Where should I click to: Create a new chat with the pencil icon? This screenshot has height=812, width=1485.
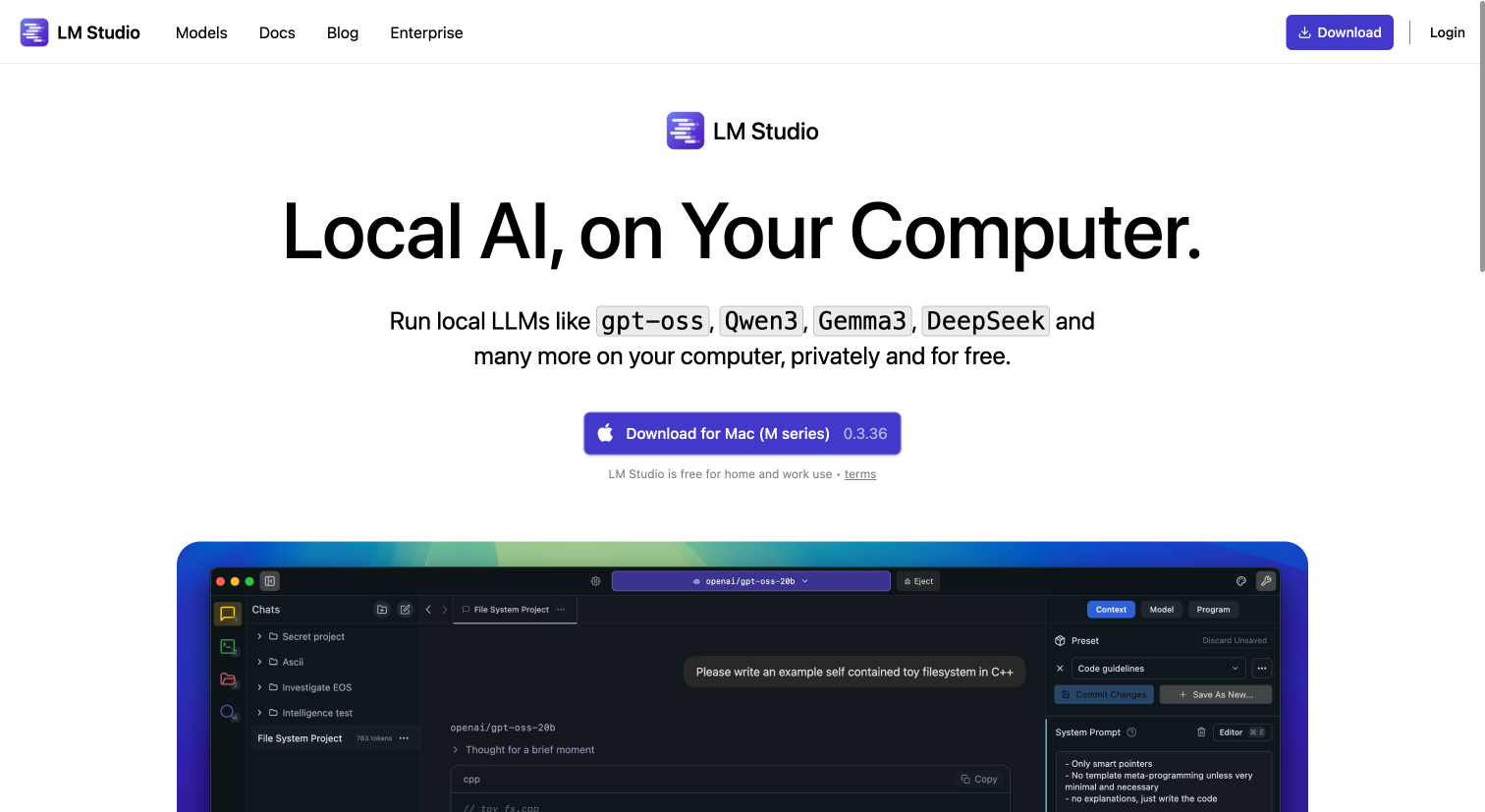tap(406, 610)
